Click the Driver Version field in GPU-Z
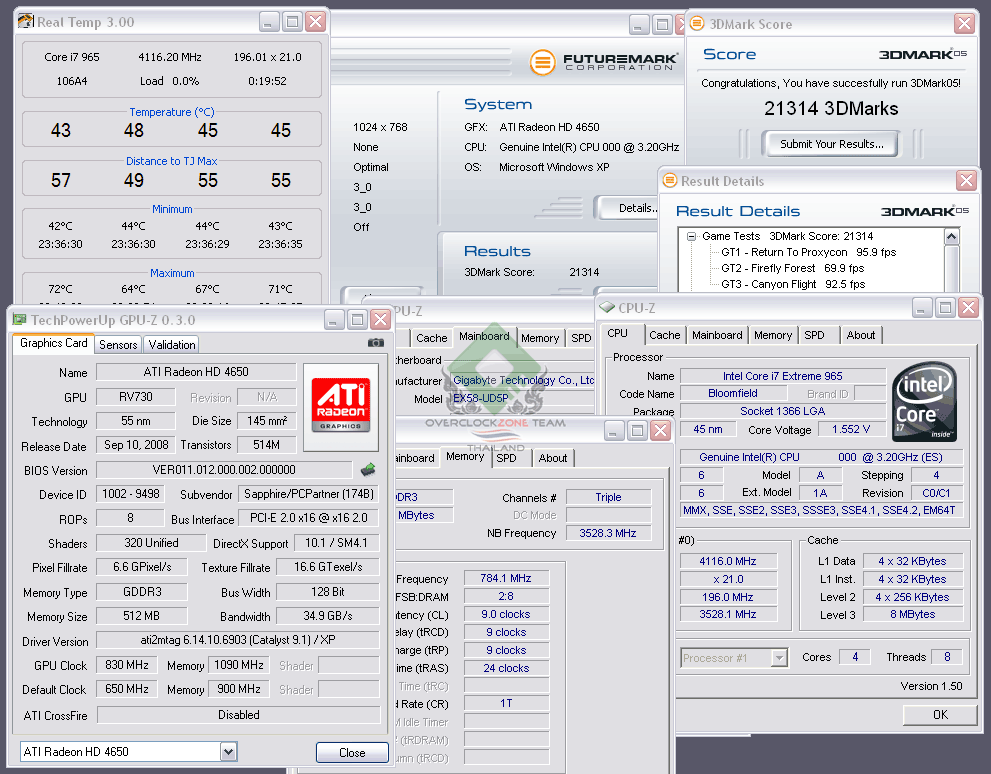991x774 pixels. click(x=238, y=639)
